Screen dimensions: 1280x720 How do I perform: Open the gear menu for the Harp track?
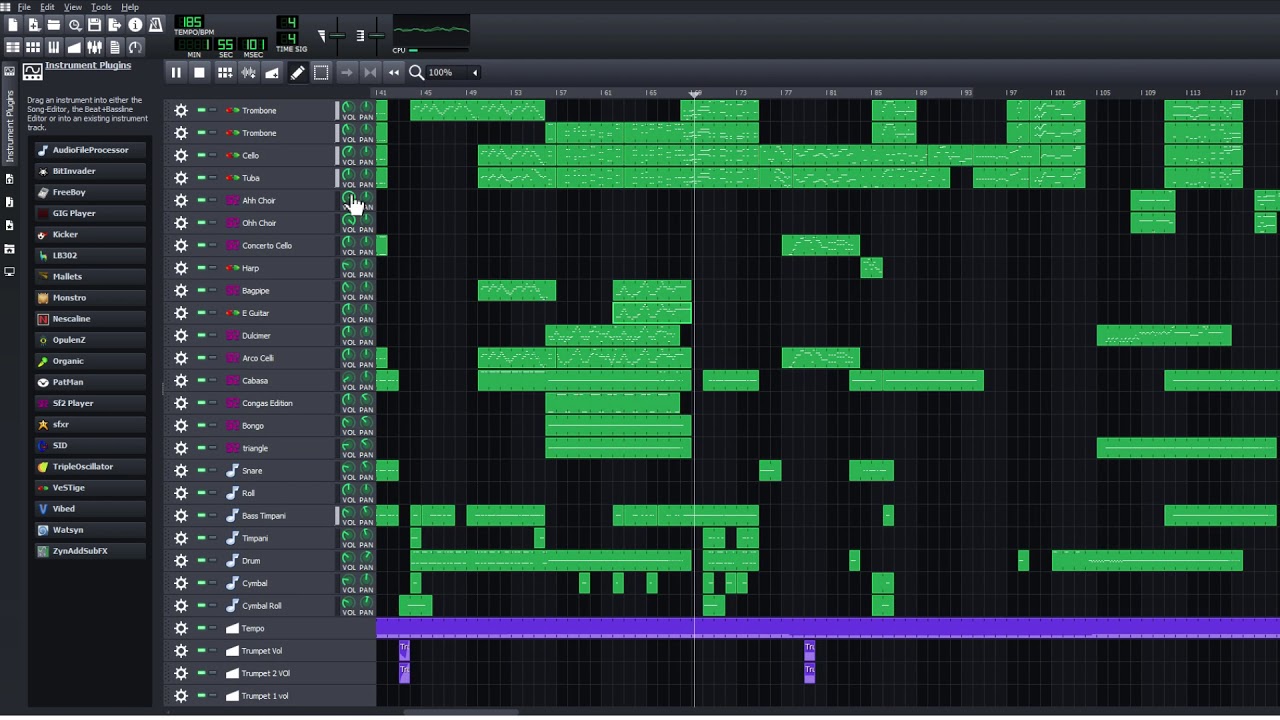(x=181, y=268)
